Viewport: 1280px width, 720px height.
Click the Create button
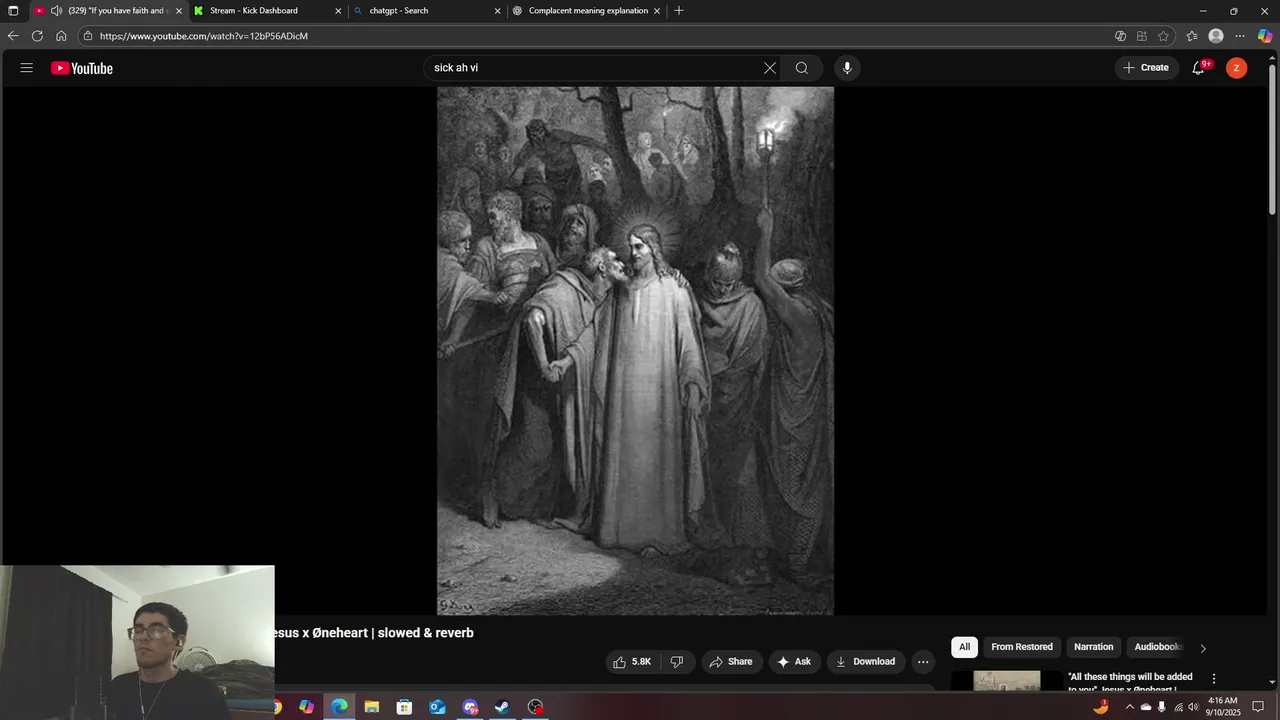point(1146,68)
